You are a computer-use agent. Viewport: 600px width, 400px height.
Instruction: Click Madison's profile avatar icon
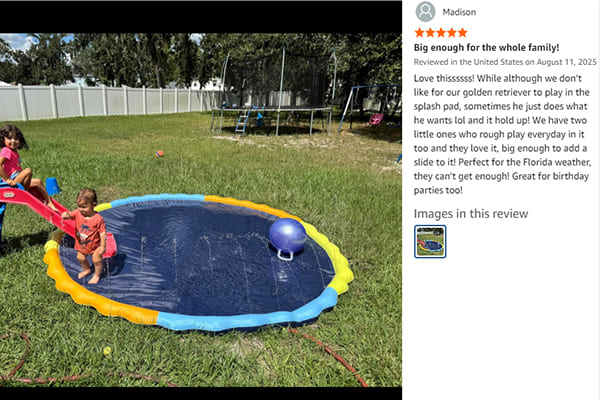pos(425,11)
